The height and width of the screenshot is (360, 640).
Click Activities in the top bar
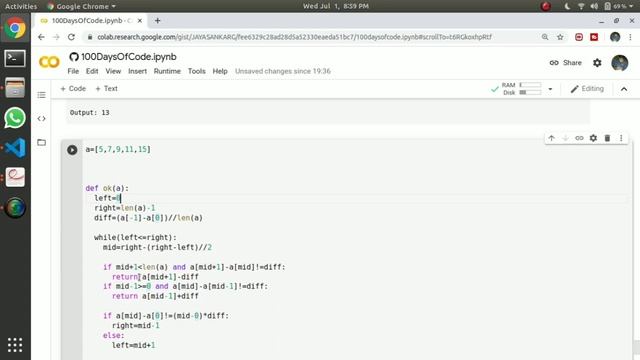pyautogui.click(x=21, y=6)
